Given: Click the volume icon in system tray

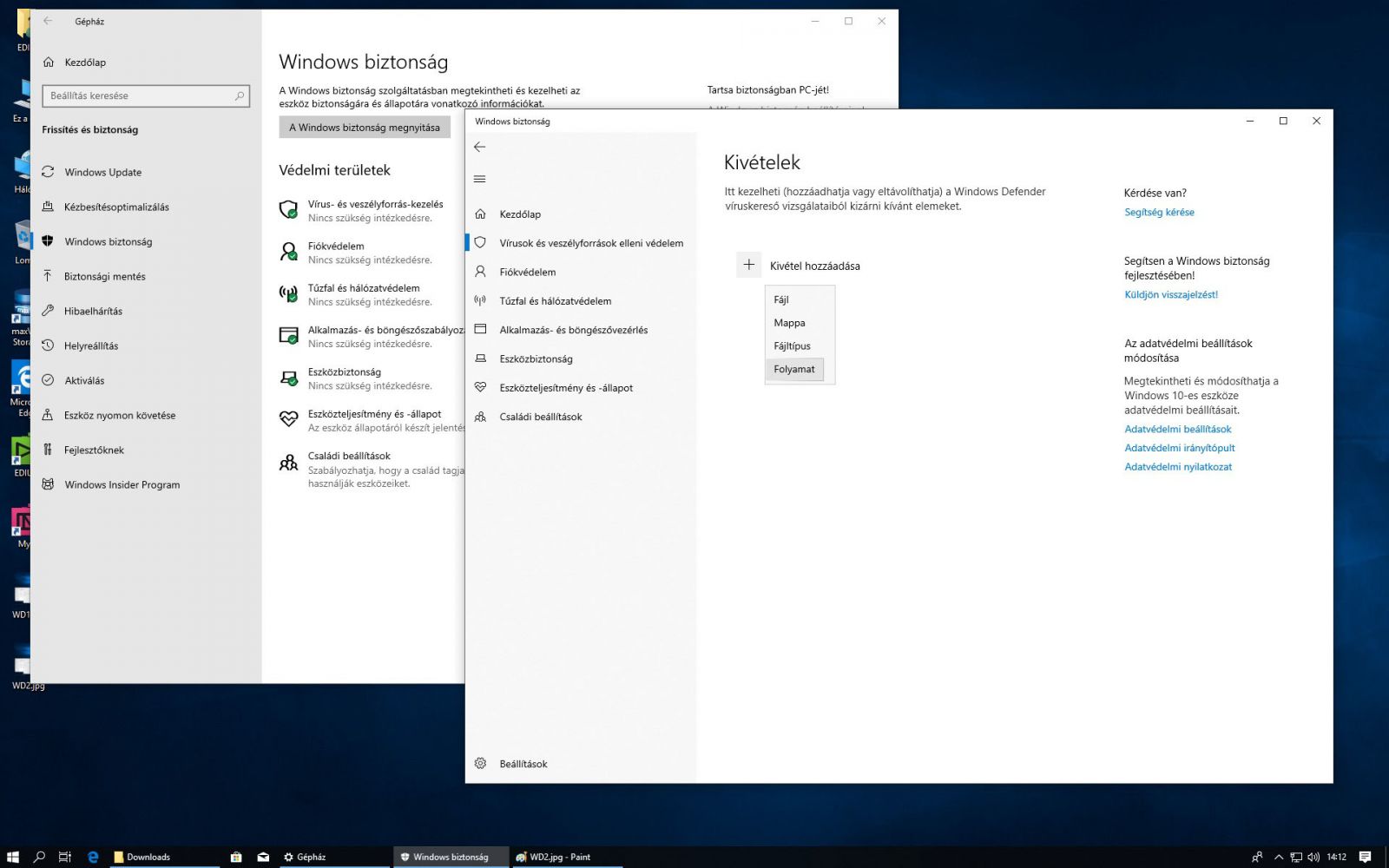Looking at the screenshot, I should [1313, 857].
